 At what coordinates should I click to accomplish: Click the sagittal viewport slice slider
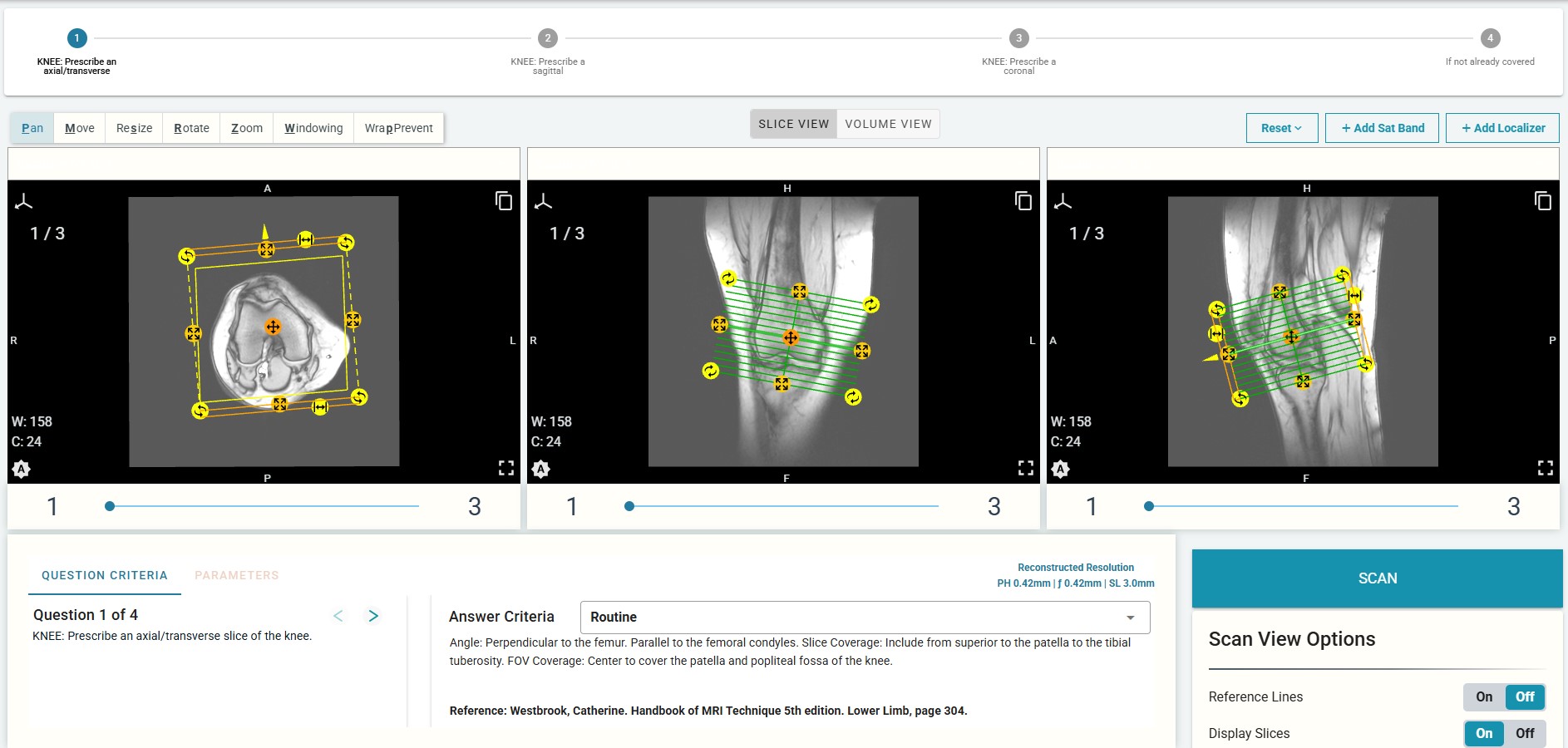pyautogui.click(x=1303, y=505)
